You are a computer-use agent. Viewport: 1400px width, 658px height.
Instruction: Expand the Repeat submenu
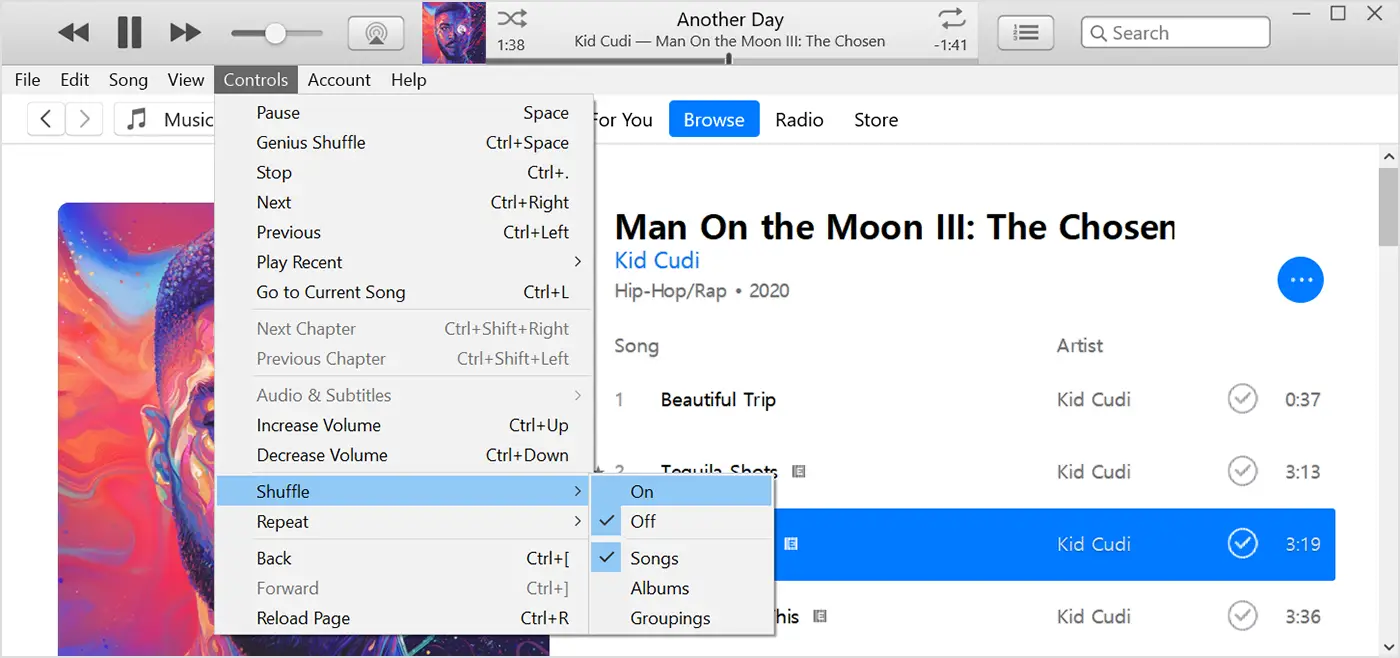283,521
